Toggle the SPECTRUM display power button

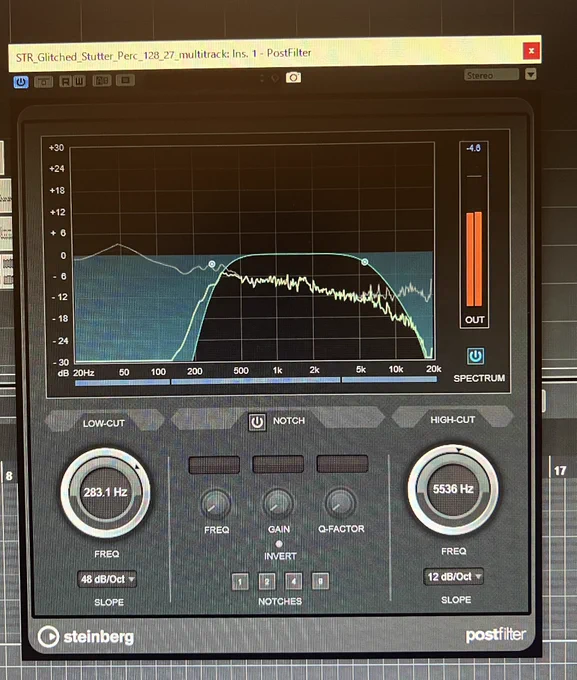(475, 356)
